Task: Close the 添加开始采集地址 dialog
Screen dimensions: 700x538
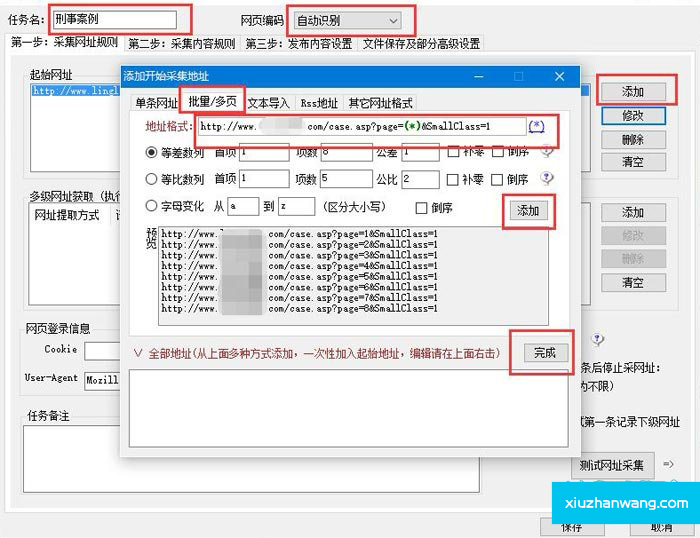Action: [x=560, y=76]
